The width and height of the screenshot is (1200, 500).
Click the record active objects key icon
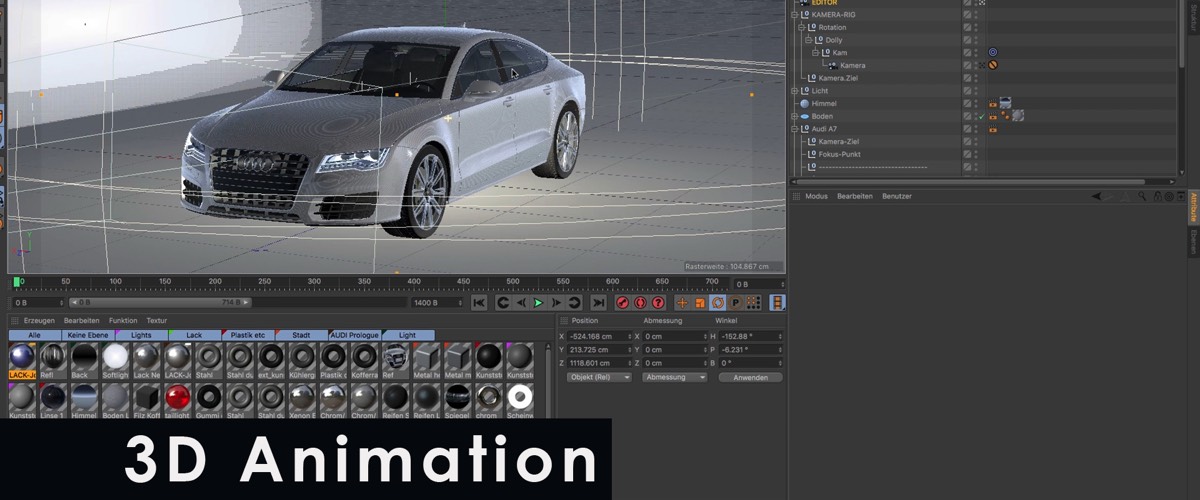pos(622,303)
